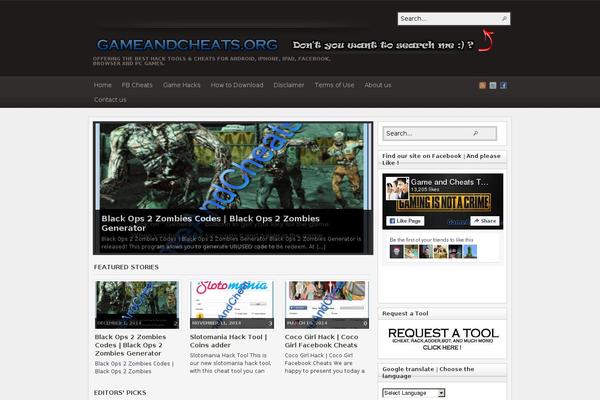The image size is (600, 400).
Task: Open the Coco Girl Hack thumbnail
Action: click(326, 305)
